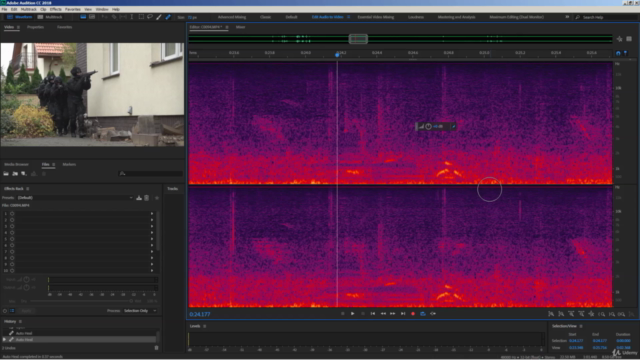This screenshot has width=640, height=360.
Task: Click Import File icon in Files panel
Action: [x=15, y=174]
